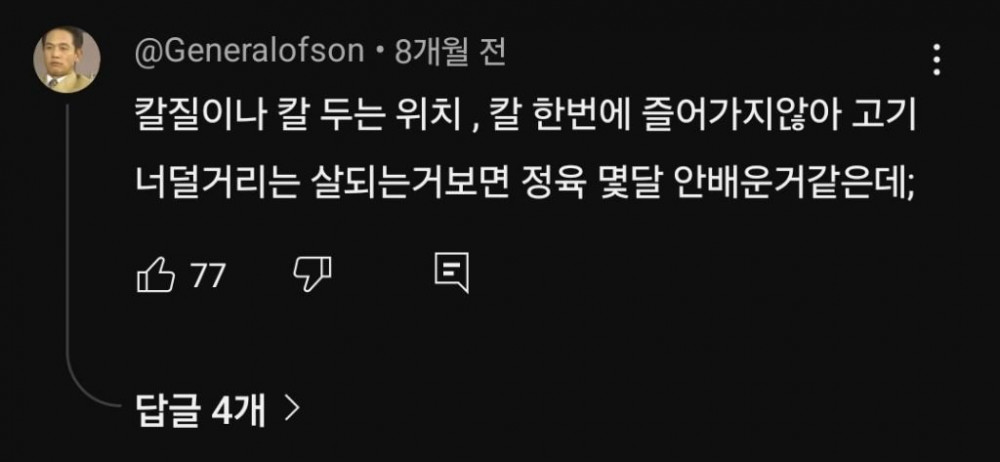1000x462 pixels.
Task: Dislike the comment with the thumbs-down icon
Action: [x=312, y=276]
